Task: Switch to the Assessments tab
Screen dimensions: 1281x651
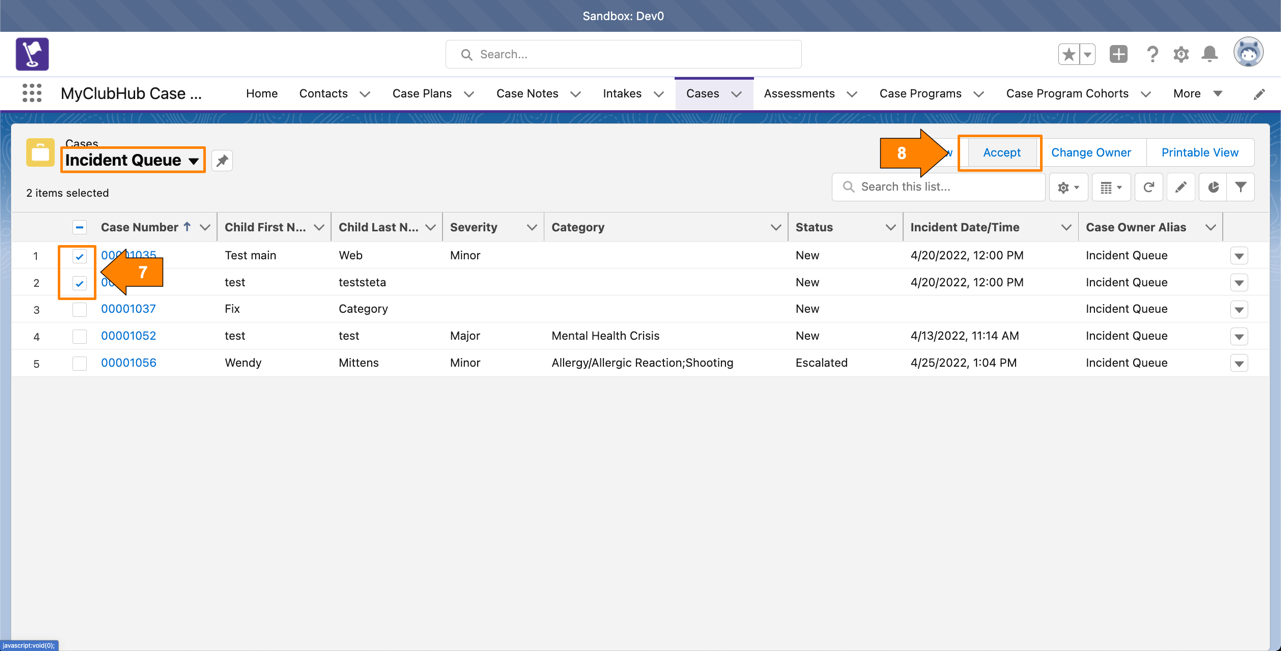Action: coord(799,93)
